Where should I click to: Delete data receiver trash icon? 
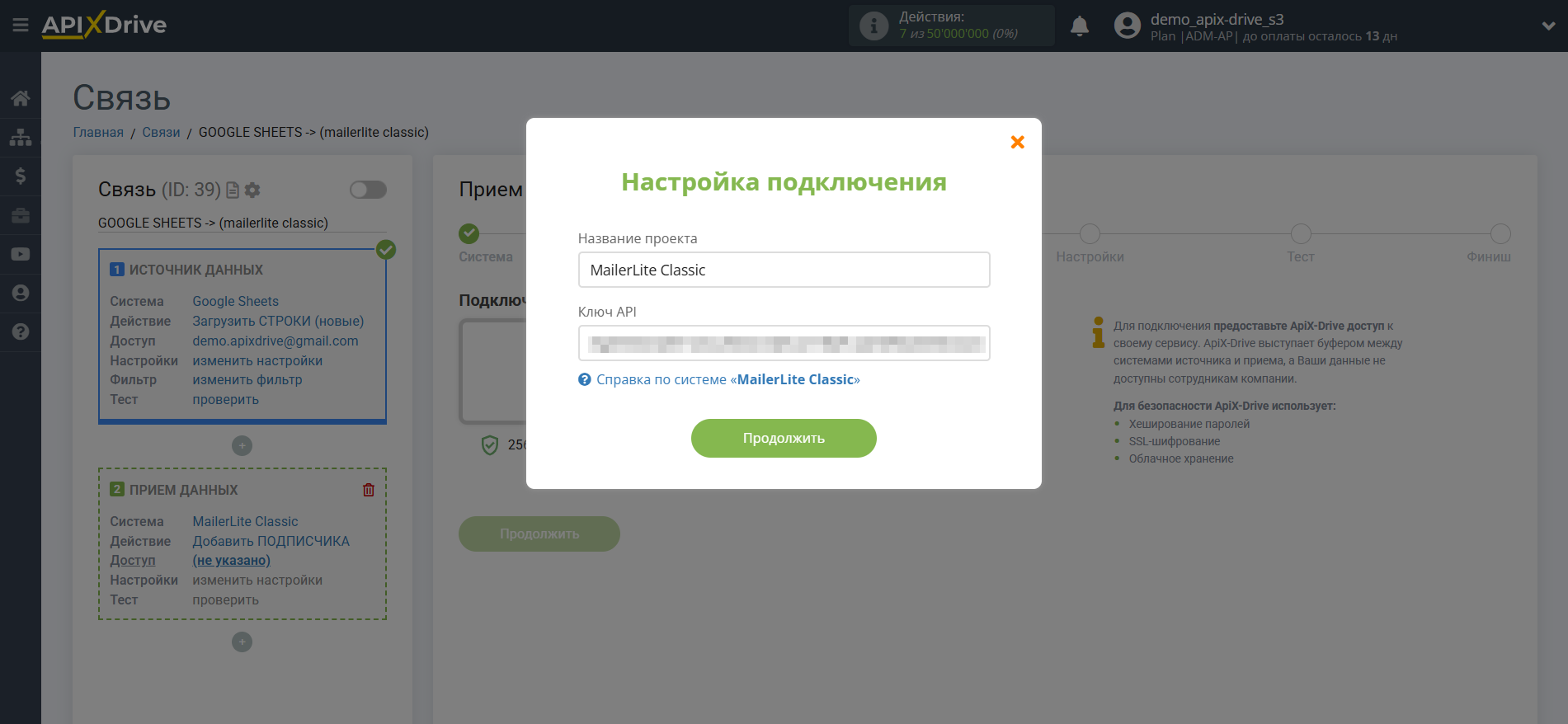pyautogui.click(x=369, y=490)
